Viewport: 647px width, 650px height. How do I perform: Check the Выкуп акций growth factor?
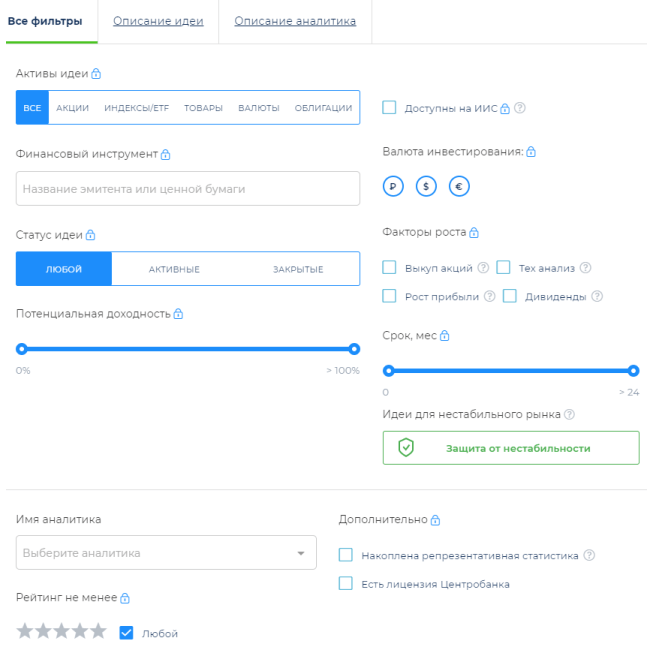click(x=390, y=268)
